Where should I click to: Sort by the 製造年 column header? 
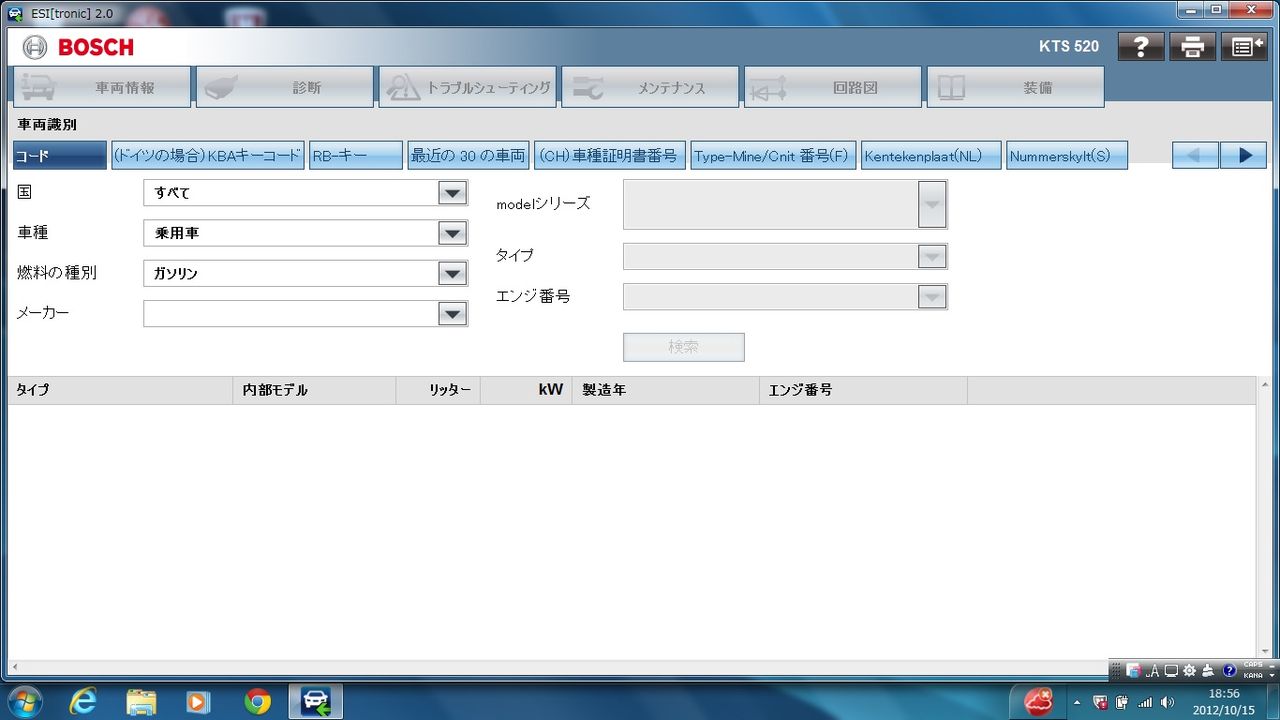pos(666,390)
